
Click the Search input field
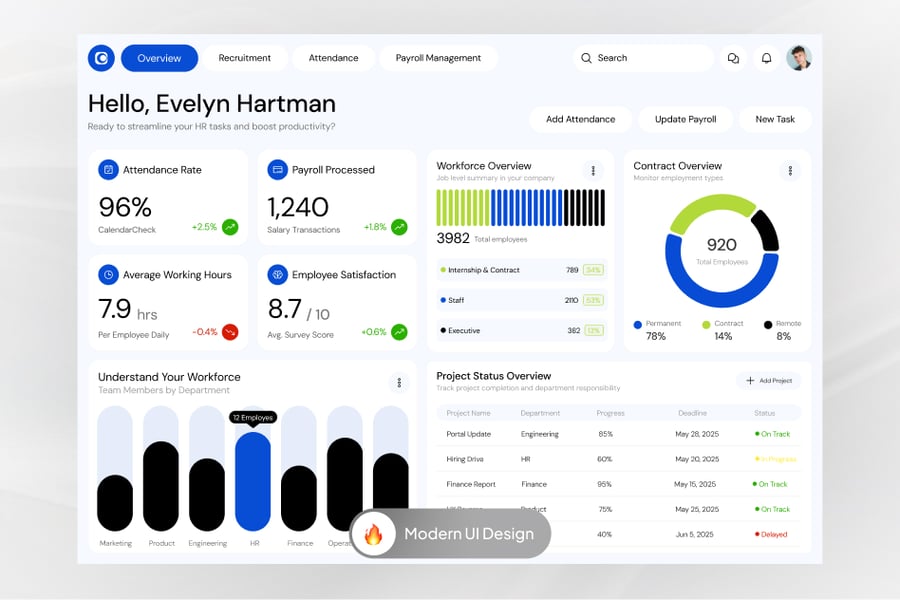[645, 58]
